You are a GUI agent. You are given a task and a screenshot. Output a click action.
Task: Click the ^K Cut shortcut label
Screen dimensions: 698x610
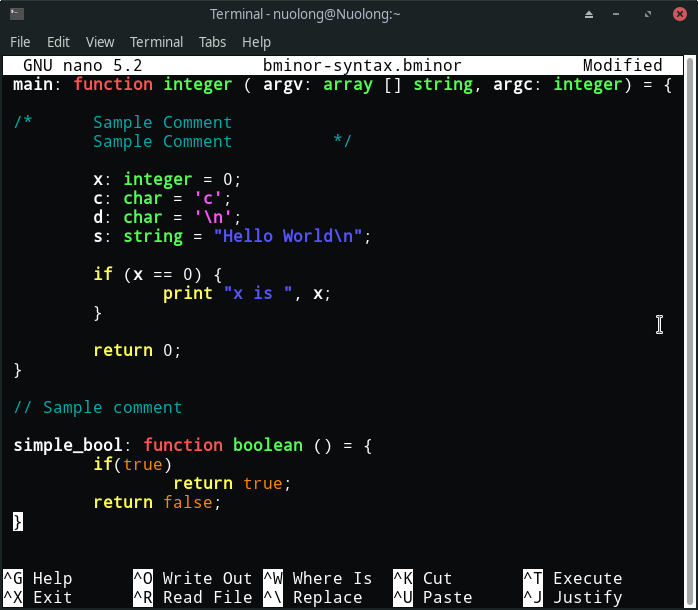point(423,578)
